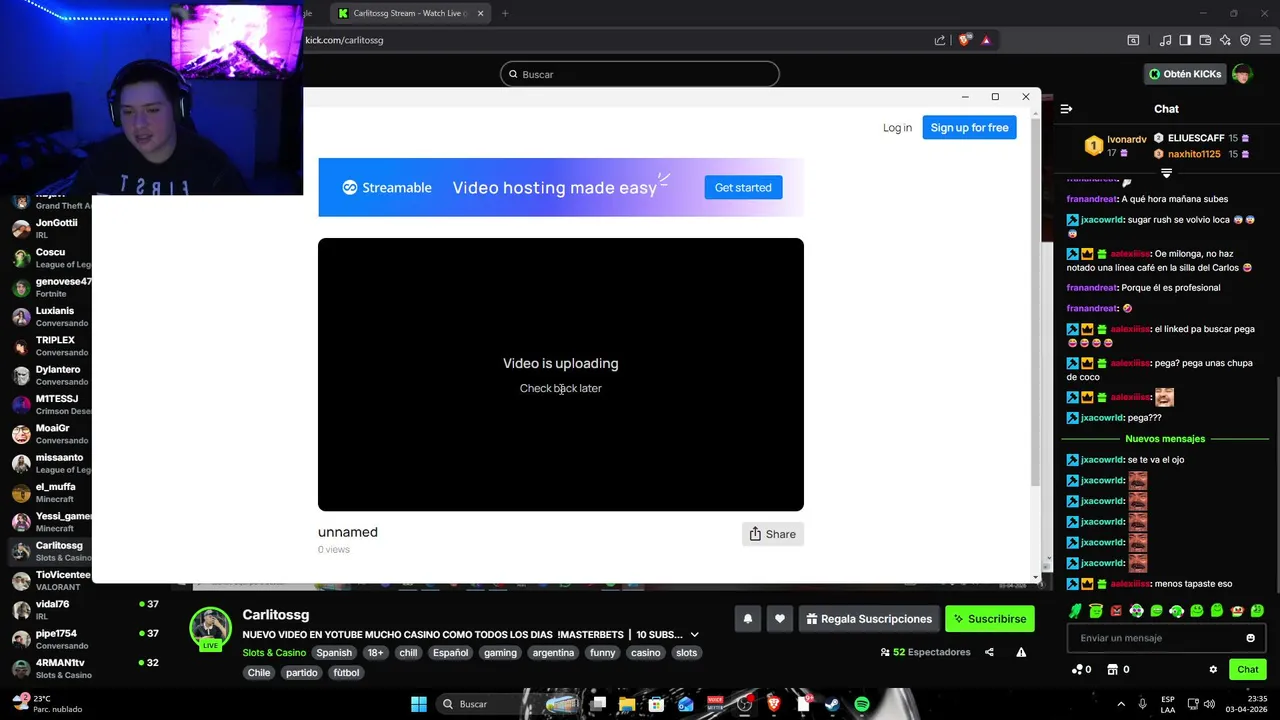The width and height of the screenshot is (1280, 720).
Task: Click the Brave shield icon in address bar
Action: point(964,40)
